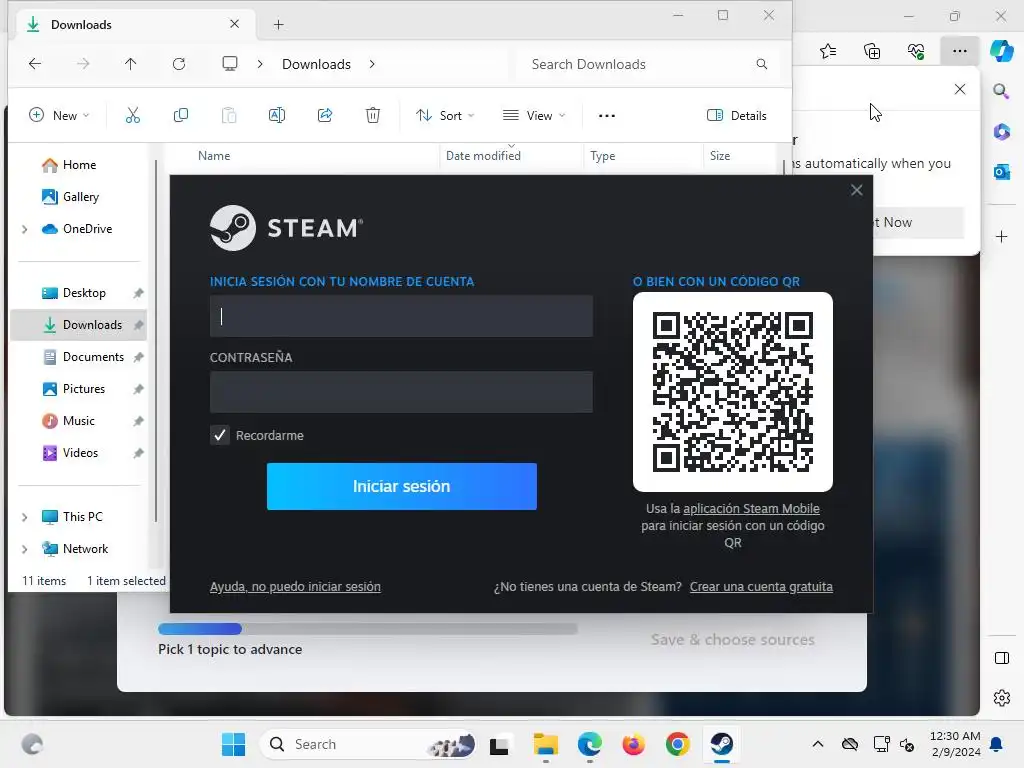This screenshot has width=1024, height=768.
Task: Click the progress bar above 'Pick 1 topic'
Action: (368, 629)
